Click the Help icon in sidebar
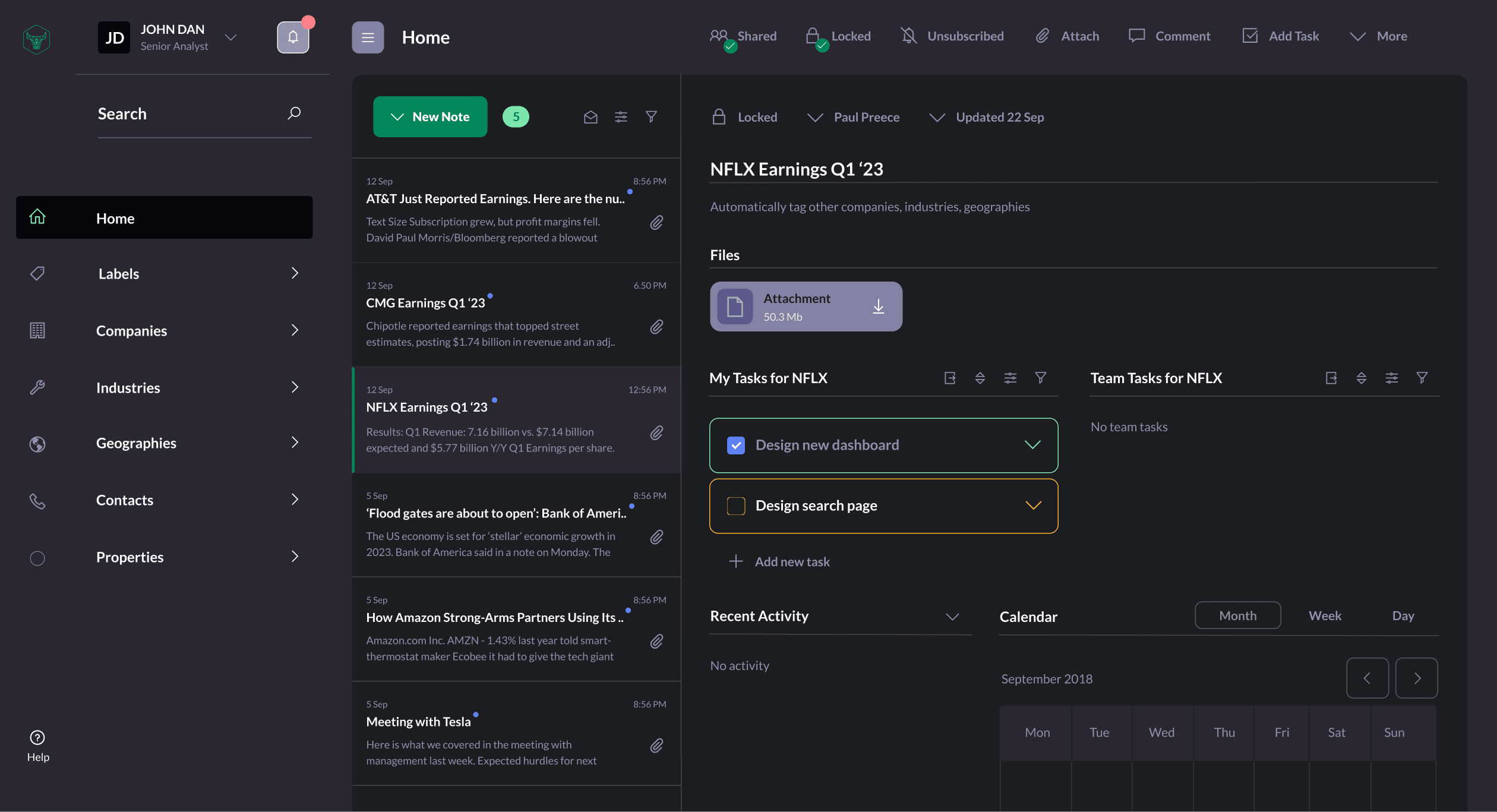 37,738
